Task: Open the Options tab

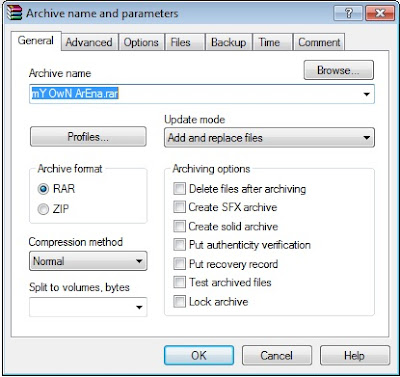Action: point(141,42)
